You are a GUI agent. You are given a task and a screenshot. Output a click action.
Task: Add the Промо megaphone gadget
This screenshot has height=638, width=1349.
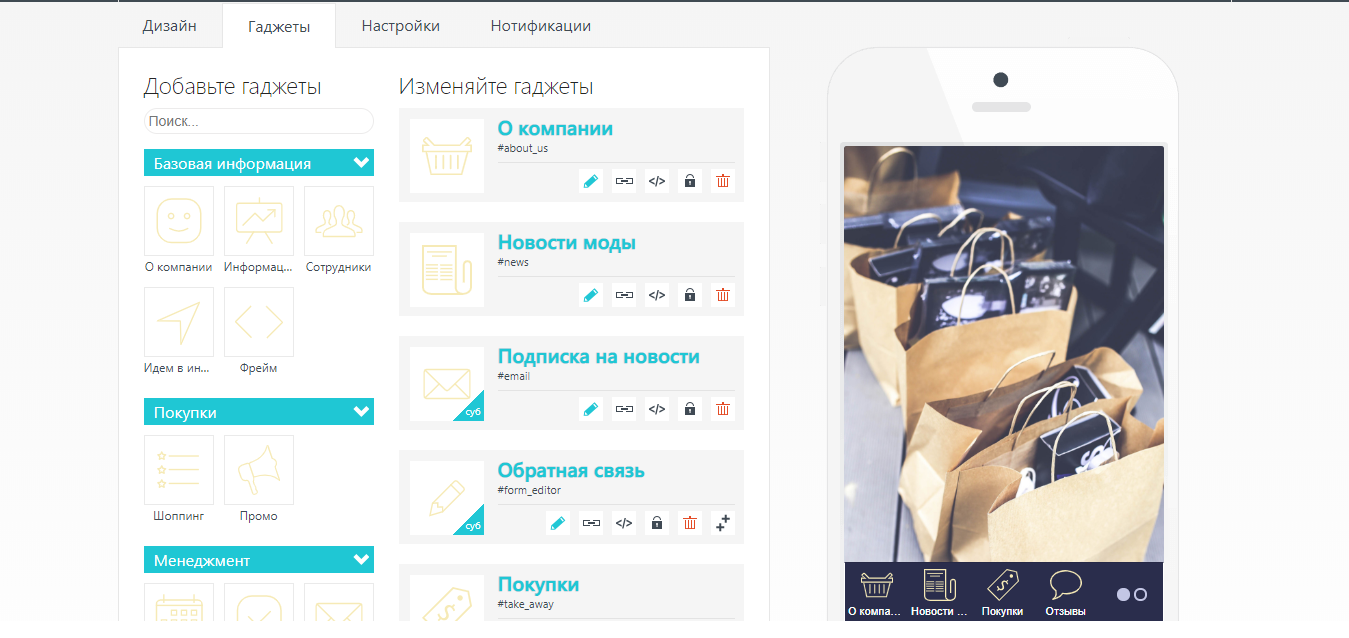pos(259,470)
